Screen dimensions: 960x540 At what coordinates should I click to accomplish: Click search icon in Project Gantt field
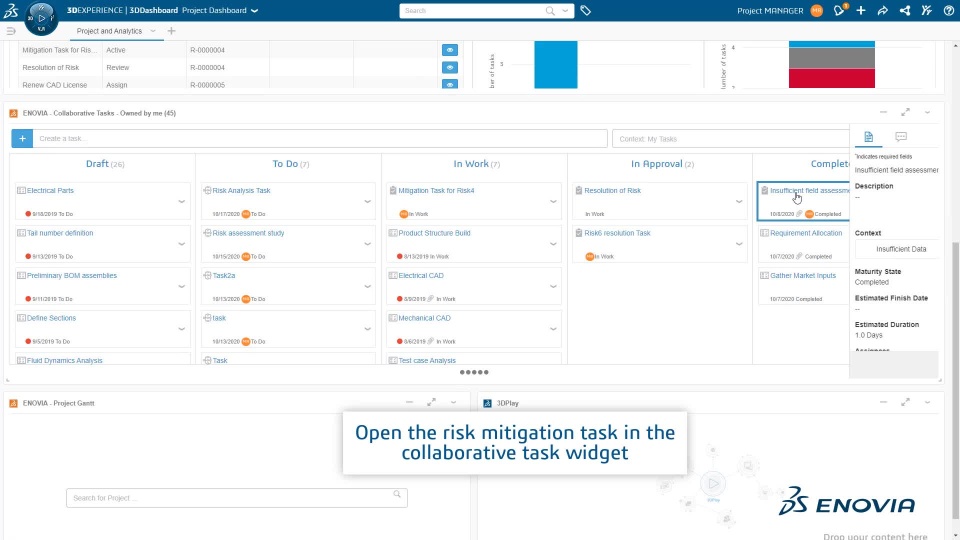(397, 494)
